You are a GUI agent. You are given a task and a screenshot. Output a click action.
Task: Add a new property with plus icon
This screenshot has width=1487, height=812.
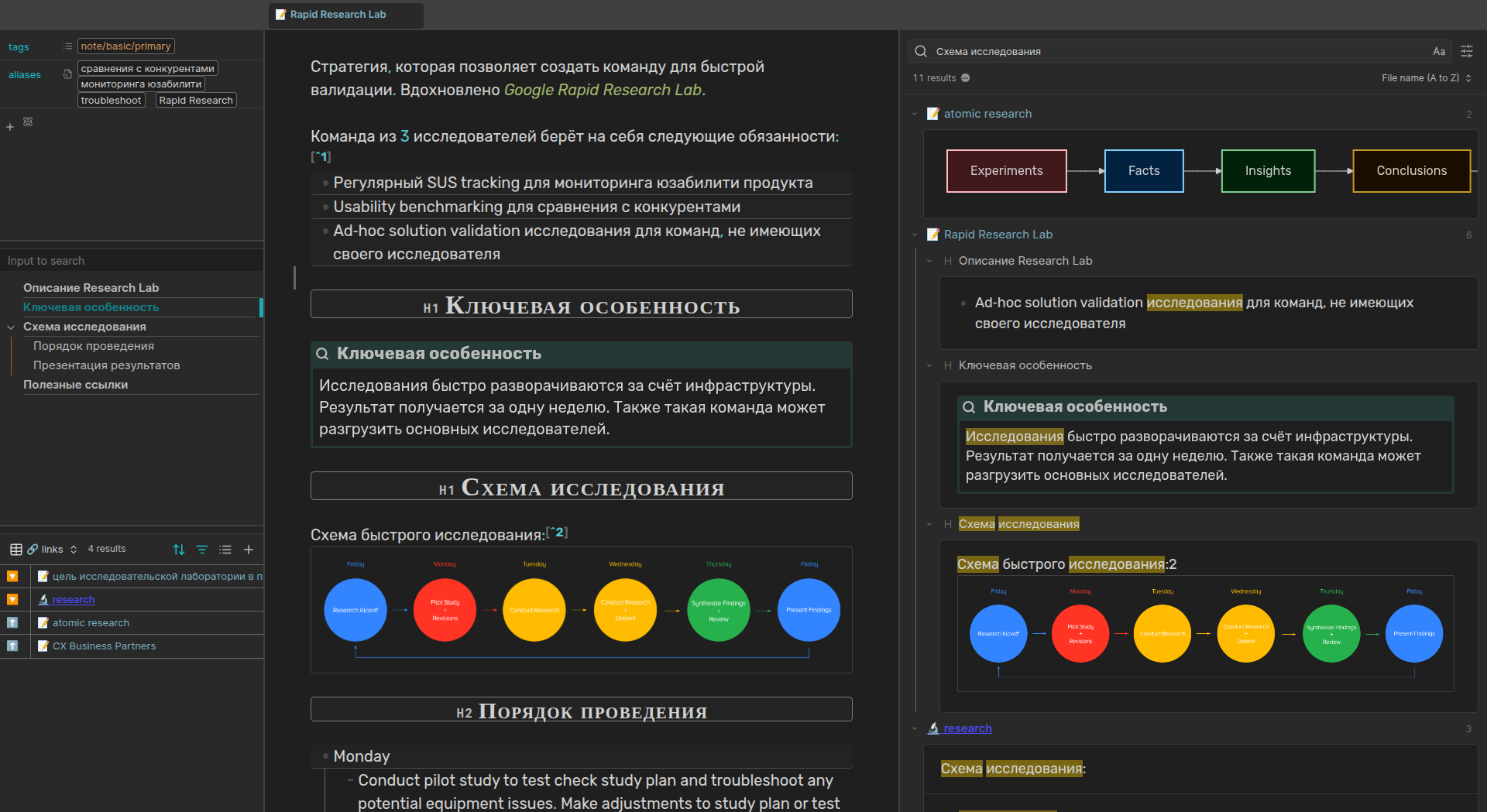click(10, 127)
